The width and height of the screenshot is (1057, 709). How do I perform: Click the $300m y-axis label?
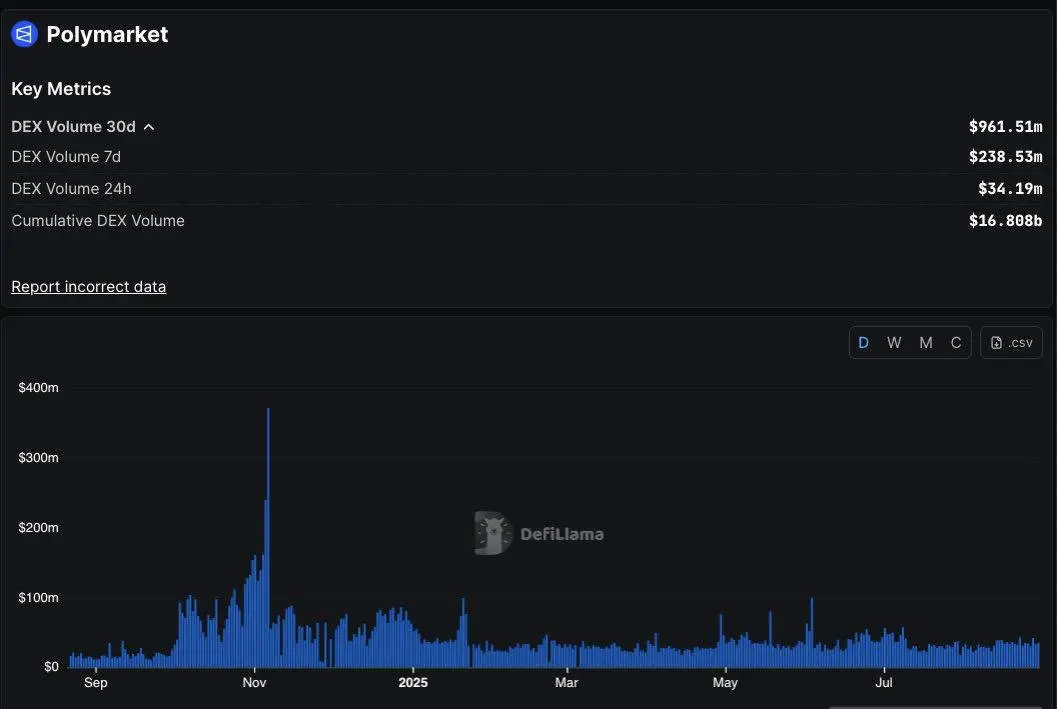tap(38, 458)
